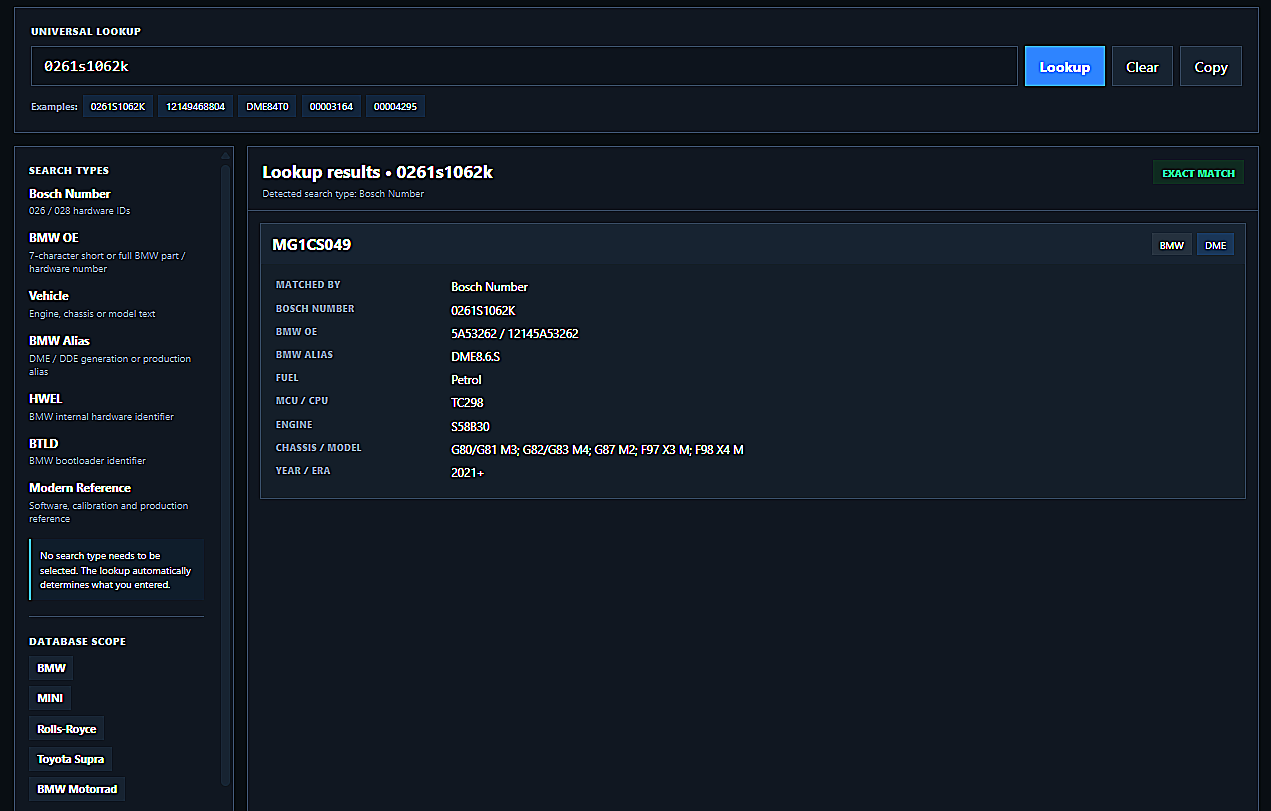Click the chassis list starting G80/G81 M3
The image size is (1271, 811).
[597, 450]
